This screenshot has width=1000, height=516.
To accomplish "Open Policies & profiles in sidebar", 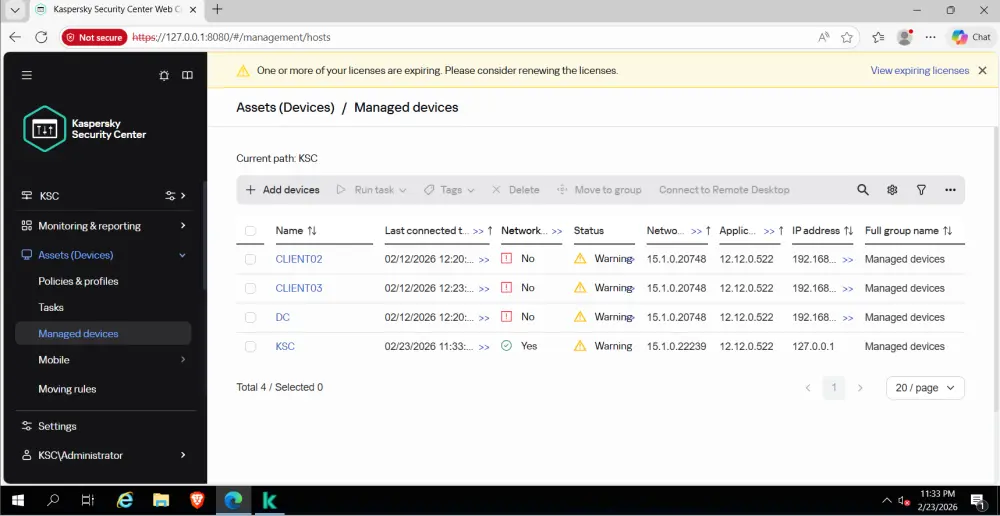I will click(x=78, y=281).
